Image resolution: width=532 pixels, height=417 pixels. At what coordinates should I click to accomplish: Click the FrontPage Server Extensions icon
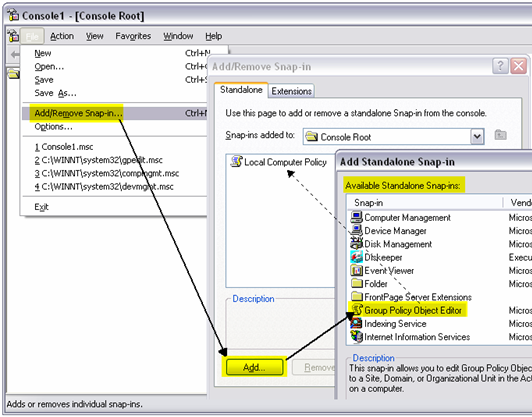click(x=356, y=297)
